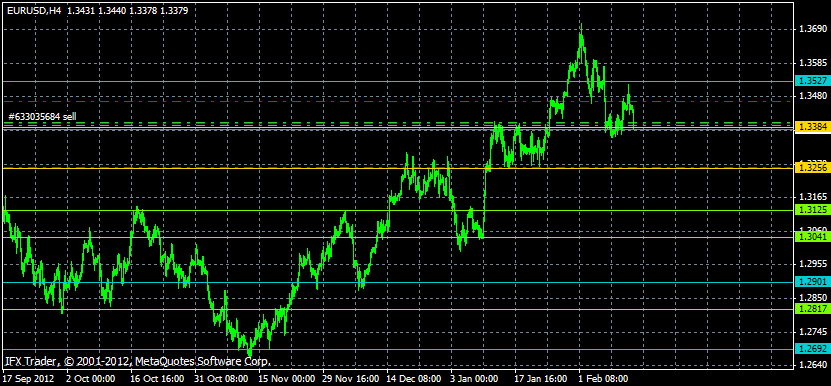Image resolution: width=831 pixels, height=386 pixels.
Task: Click the 17 Sep 2012 date label
Action: [30, 379]
